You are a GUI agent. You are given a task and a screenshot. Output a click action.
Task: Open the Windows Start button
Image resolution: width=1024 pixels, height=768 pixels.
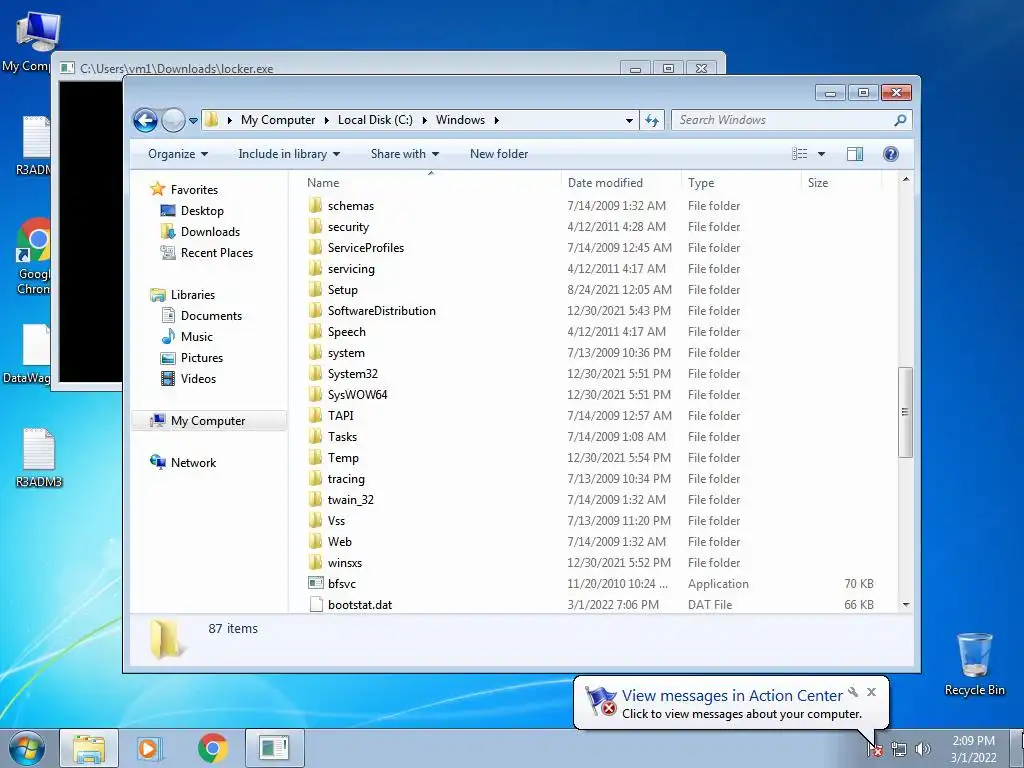tap(26, 748)
